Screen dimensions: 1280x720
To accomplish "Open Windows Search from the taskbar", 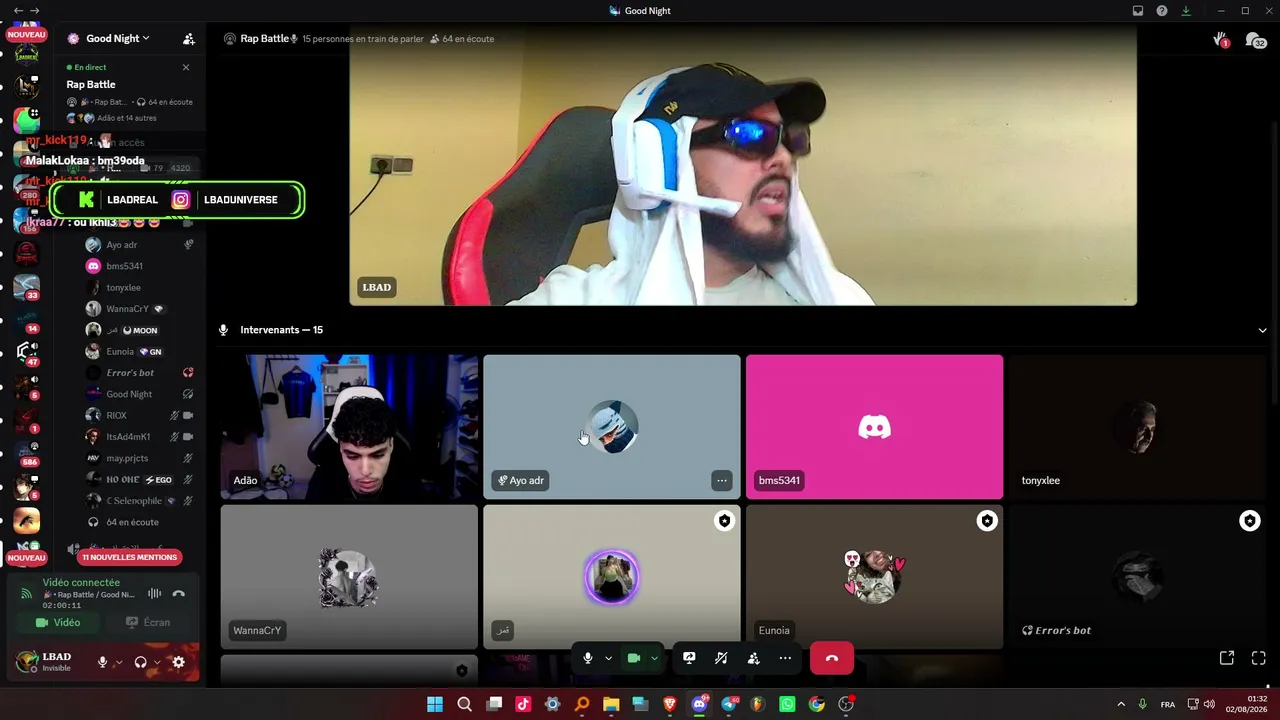I will coord(464,704).
